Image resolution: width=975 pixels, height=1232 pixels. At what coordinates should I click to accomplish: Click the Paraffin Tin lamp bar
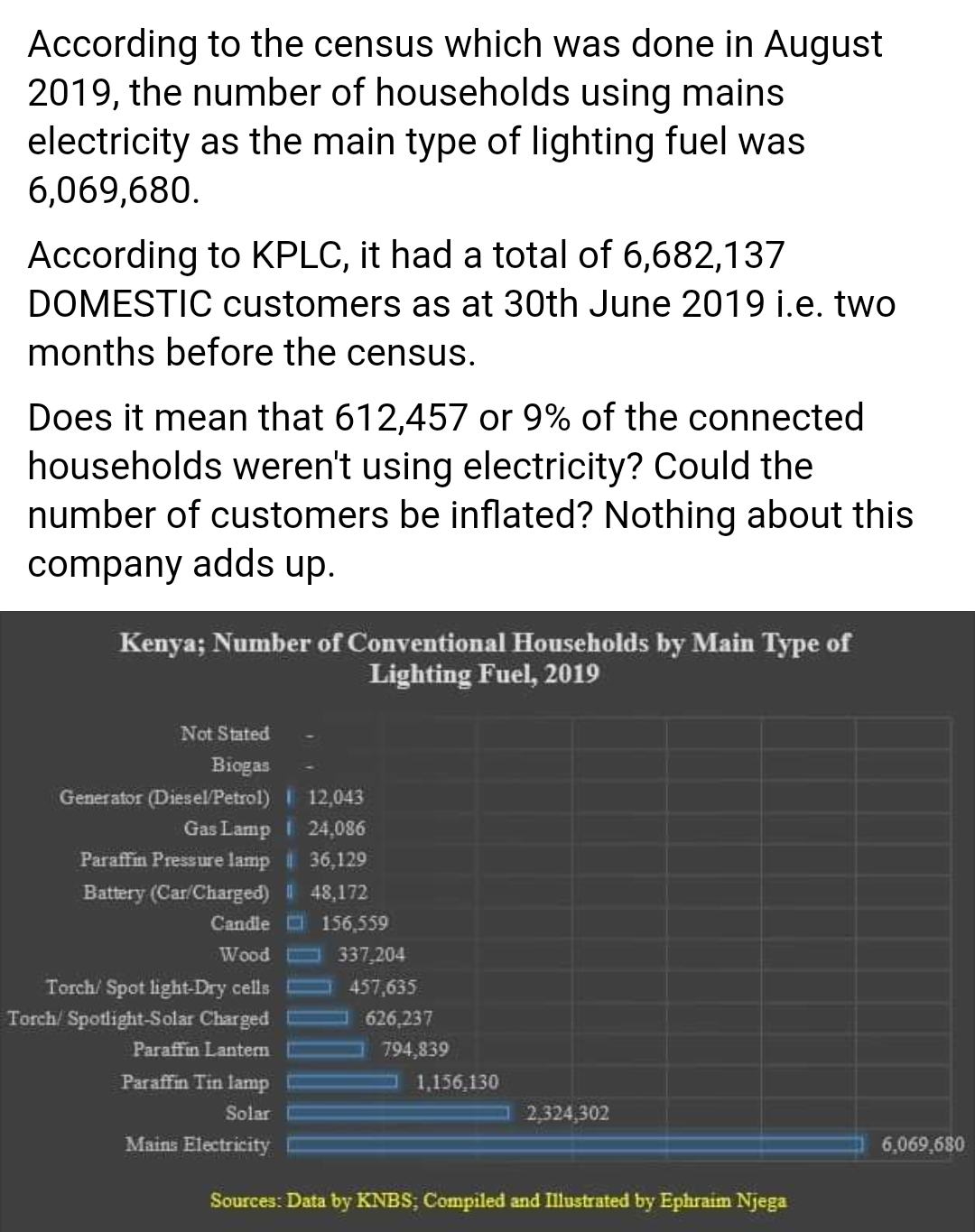coord(343,1081)
